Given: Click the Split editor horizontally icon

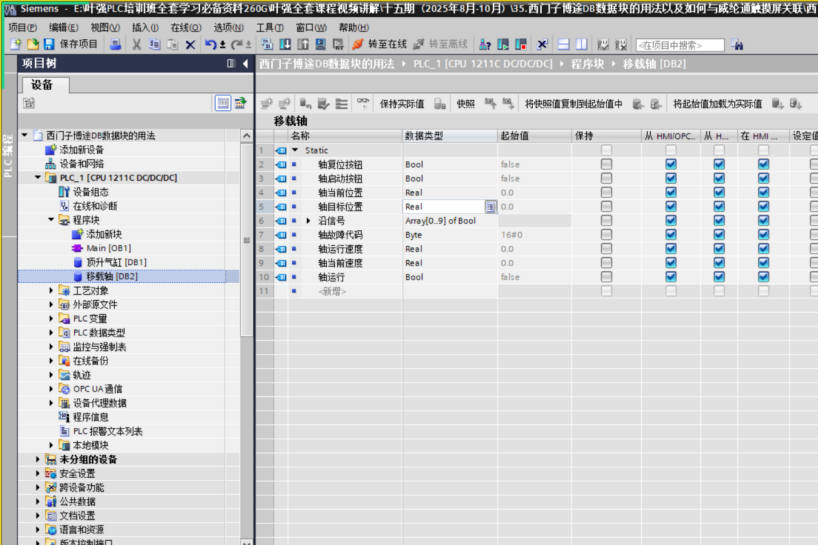Looking at the screenshot, I should (564, 44).
